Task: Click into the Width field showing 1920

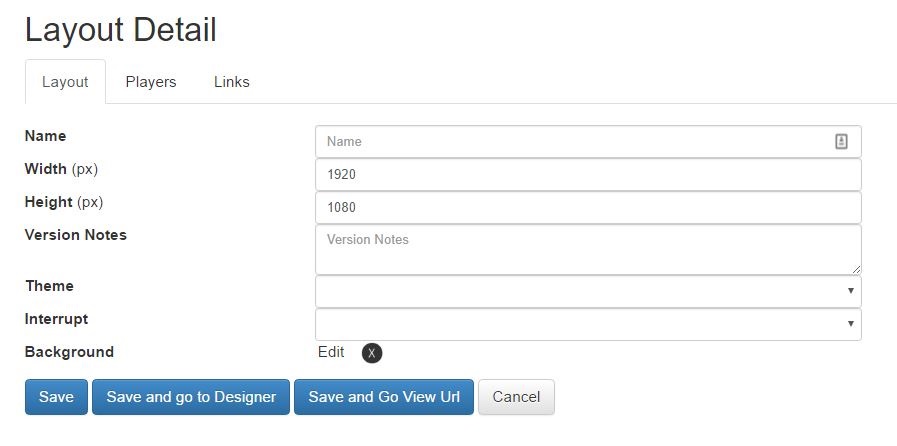Action: (588, 174)
